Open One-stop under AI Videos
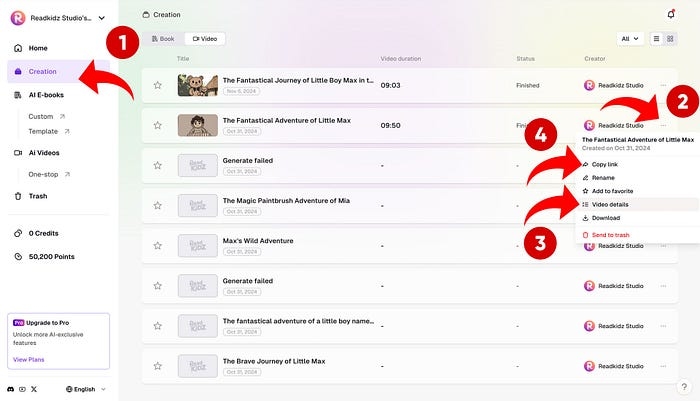700x401 pixels. (44, 174)
